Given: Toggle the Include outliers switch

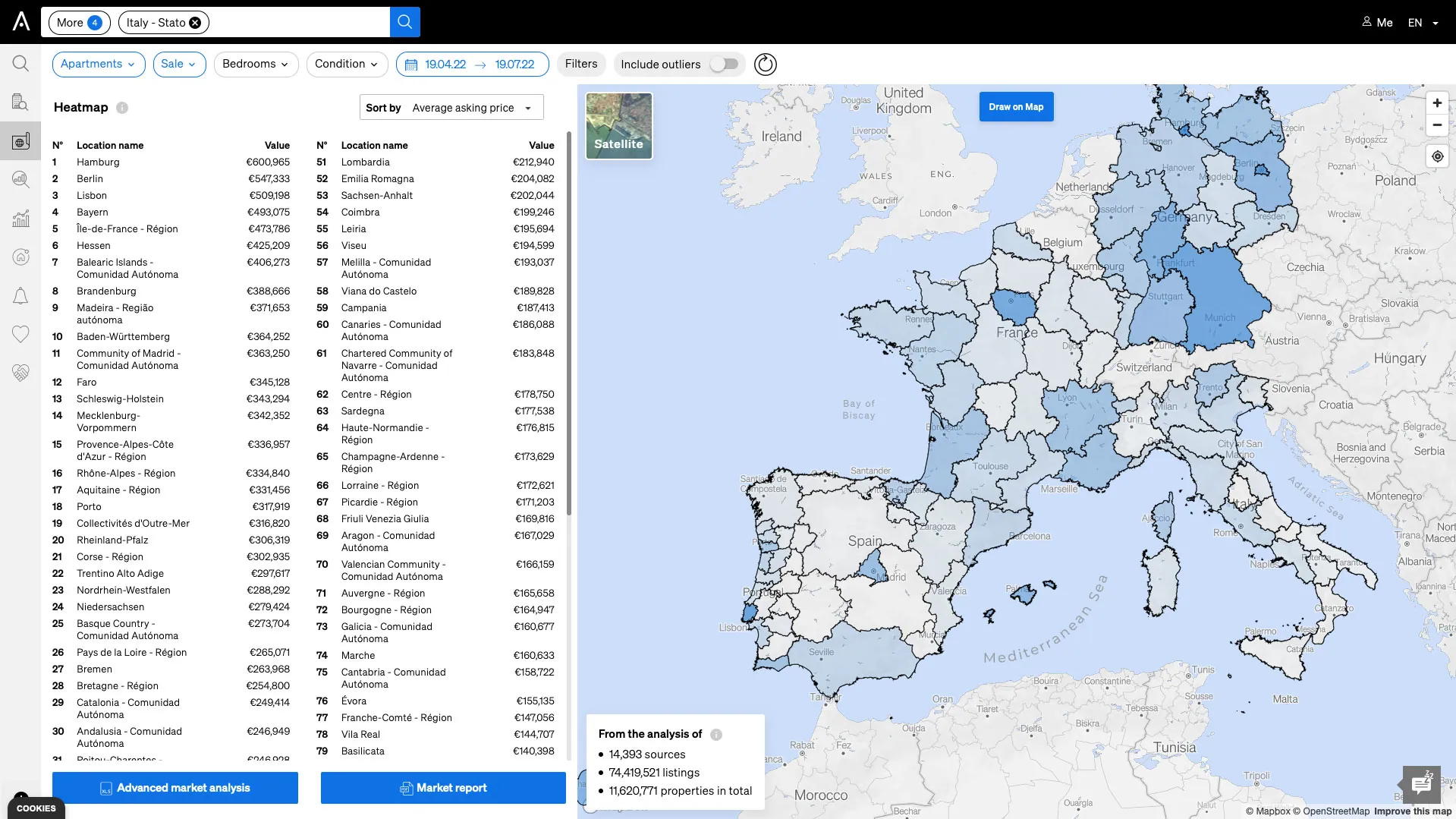Looking at the screenshot, I should click(x=724, y=65).
